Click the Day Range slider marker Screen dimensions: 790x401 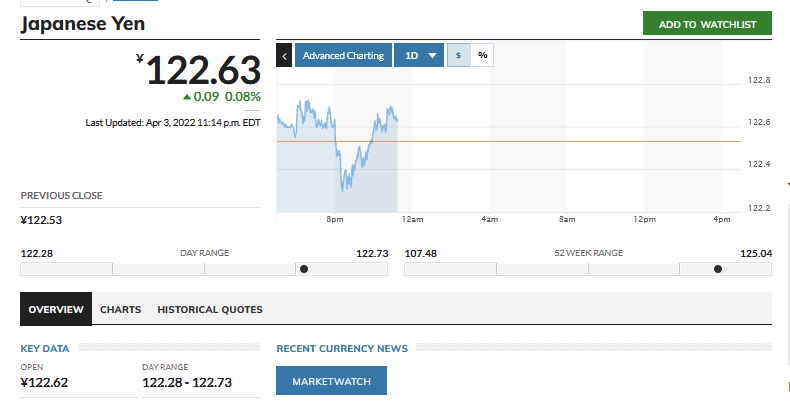click(x=304, y=269)
